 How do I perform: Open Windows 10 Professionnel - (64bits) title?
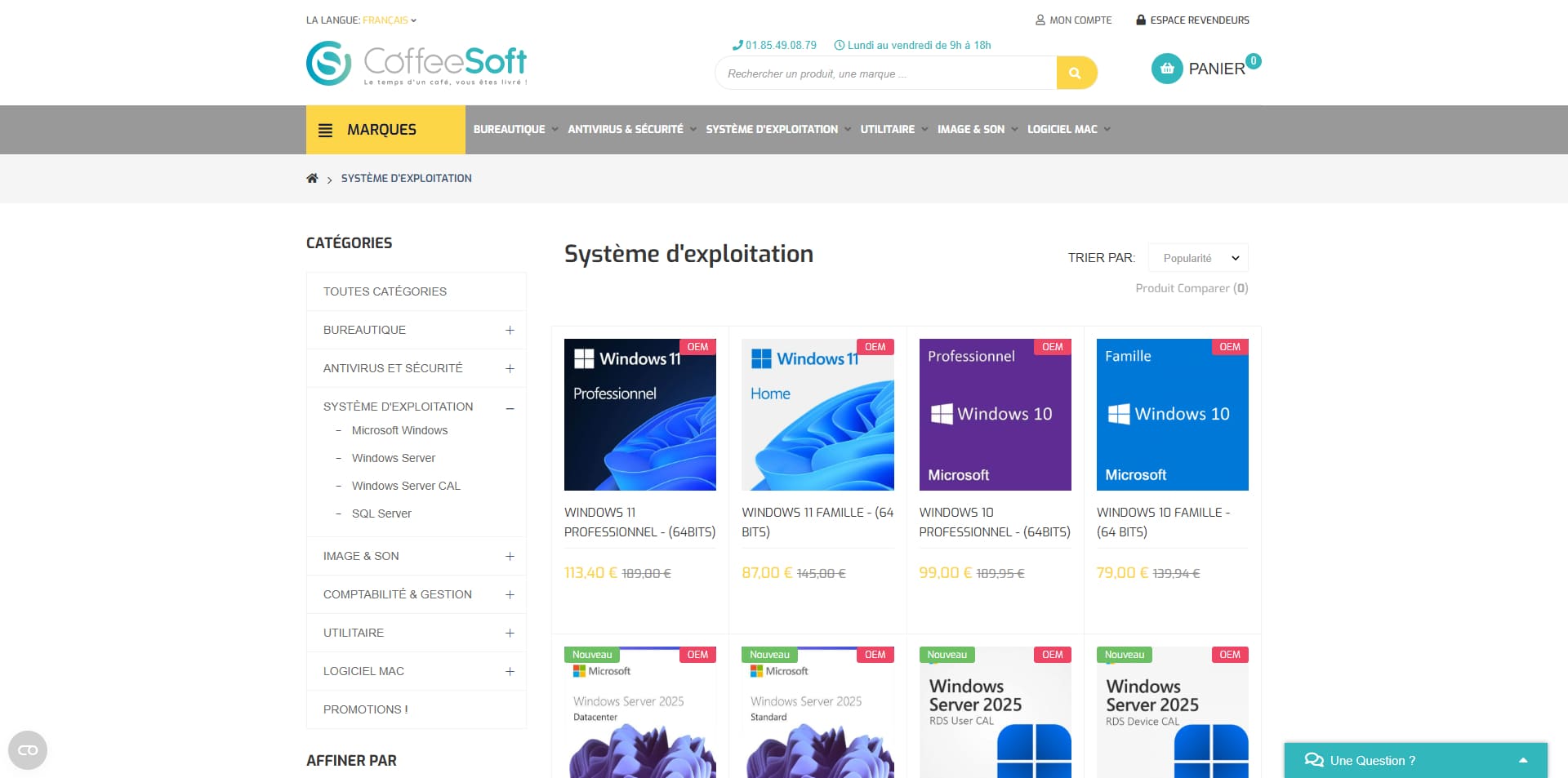click(x=995, y=522)
